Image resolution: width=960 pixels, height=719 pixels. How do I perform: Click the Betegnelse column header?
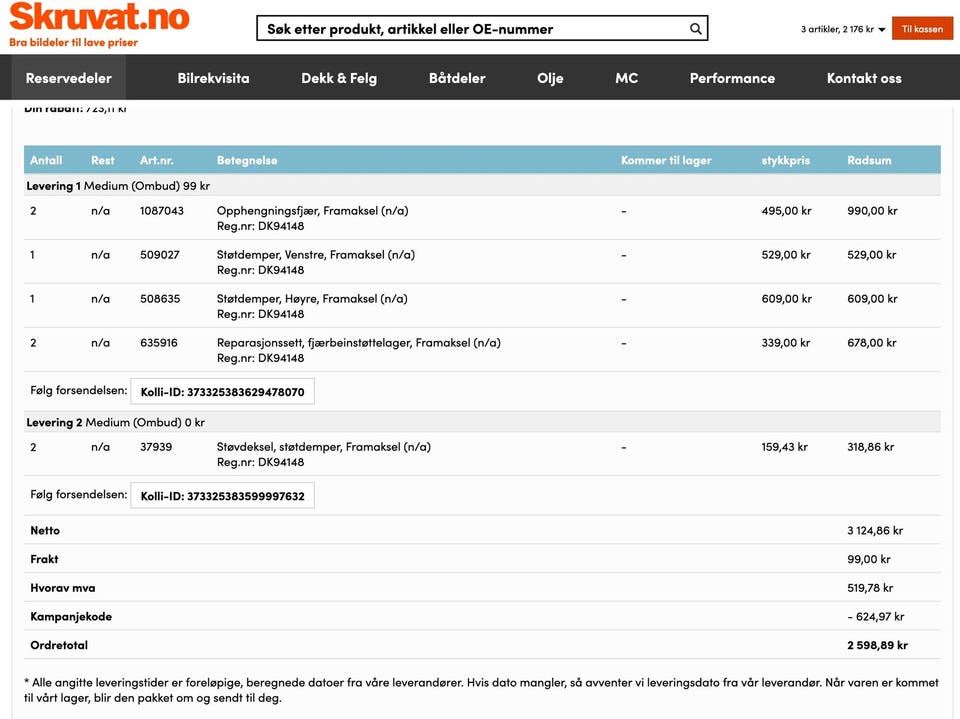(x=247, y=160)
